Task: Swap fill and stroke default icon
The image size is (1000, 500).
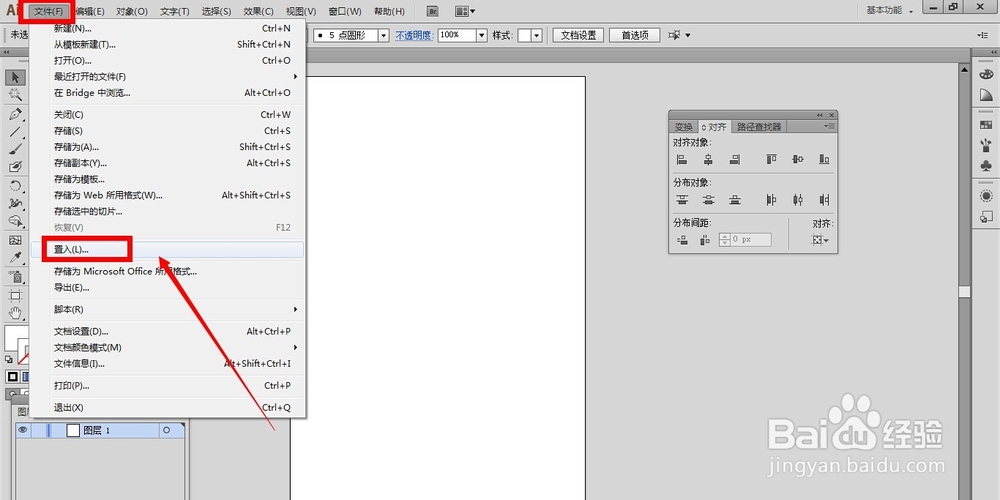Action: [8, 360]
